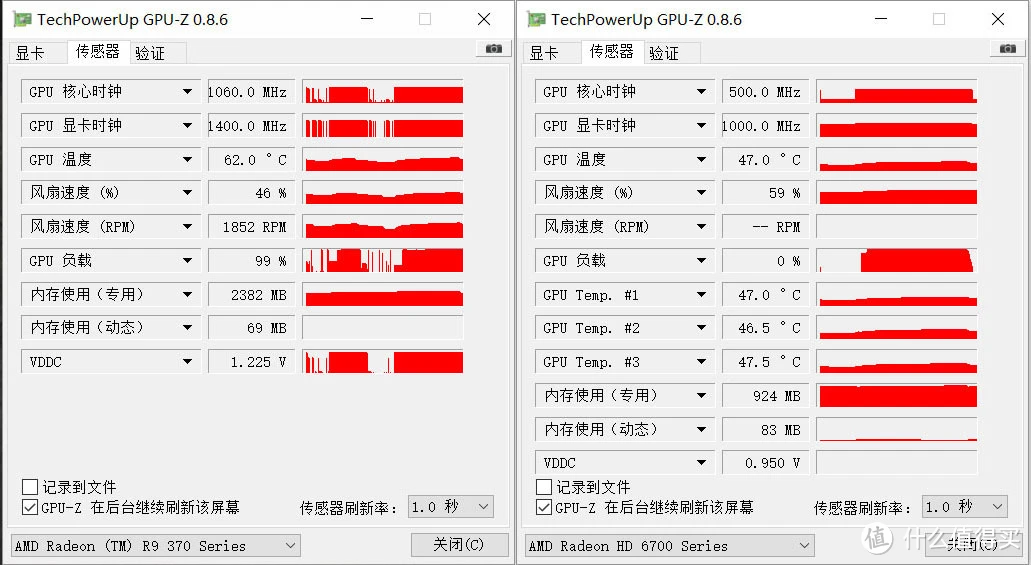Select 传感器 tab in right window

pos(612,51)
